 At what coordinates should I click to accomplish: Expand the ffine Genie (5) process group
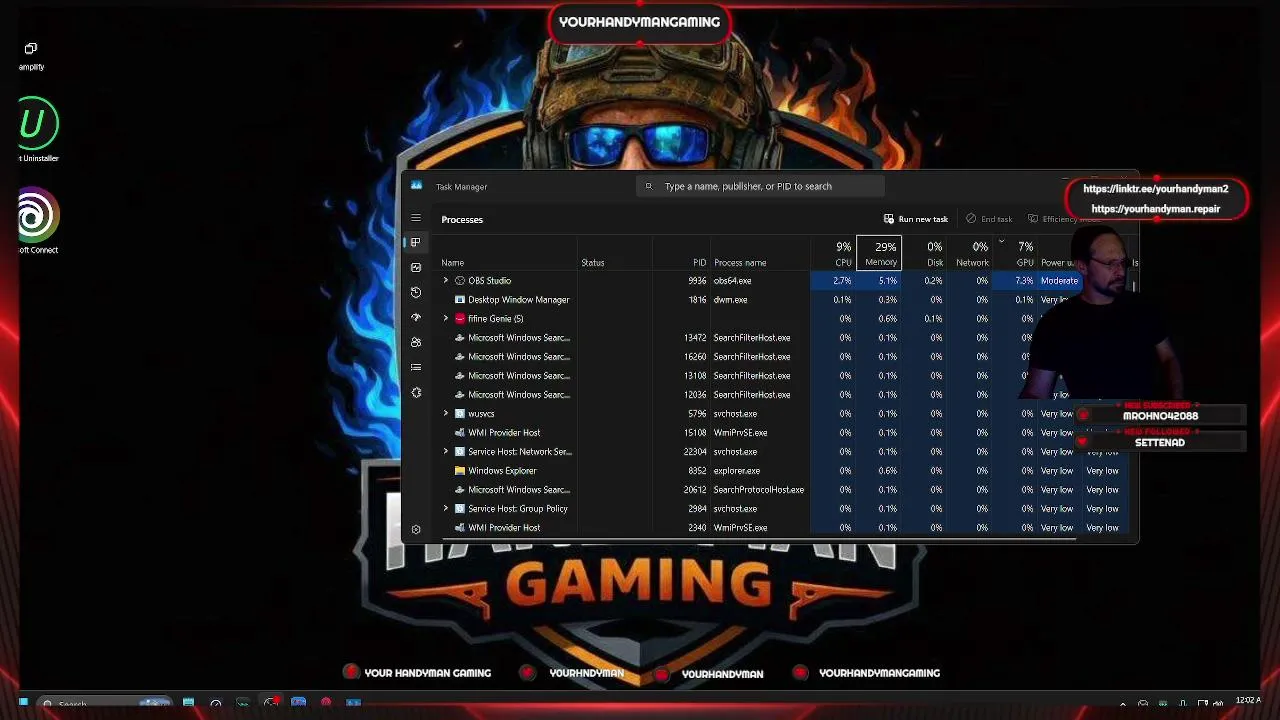click(446, 318)
